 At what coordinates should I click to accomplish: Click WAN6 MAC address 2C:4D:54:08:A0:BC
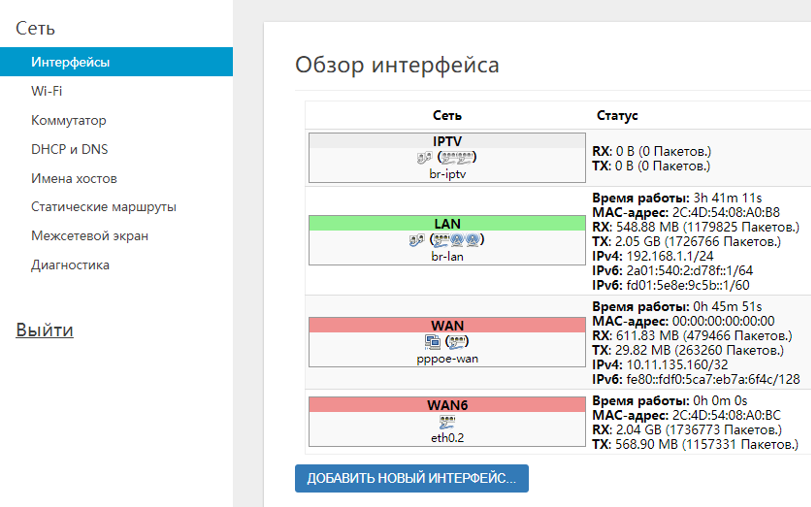pyautogui.click(x=726, y=415)
